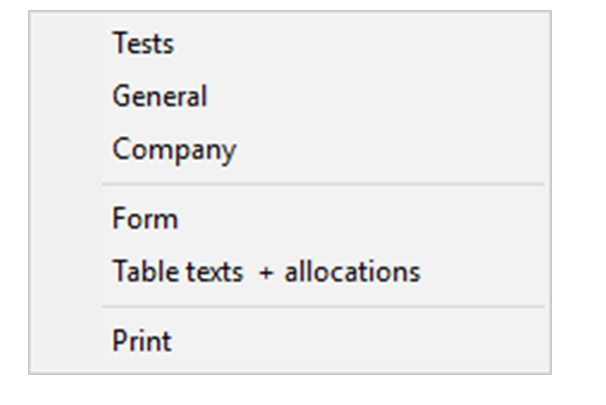Viewport: 606px width, 405px height.
Task: Click the empty margin left of Form
Action: (66, 220)
